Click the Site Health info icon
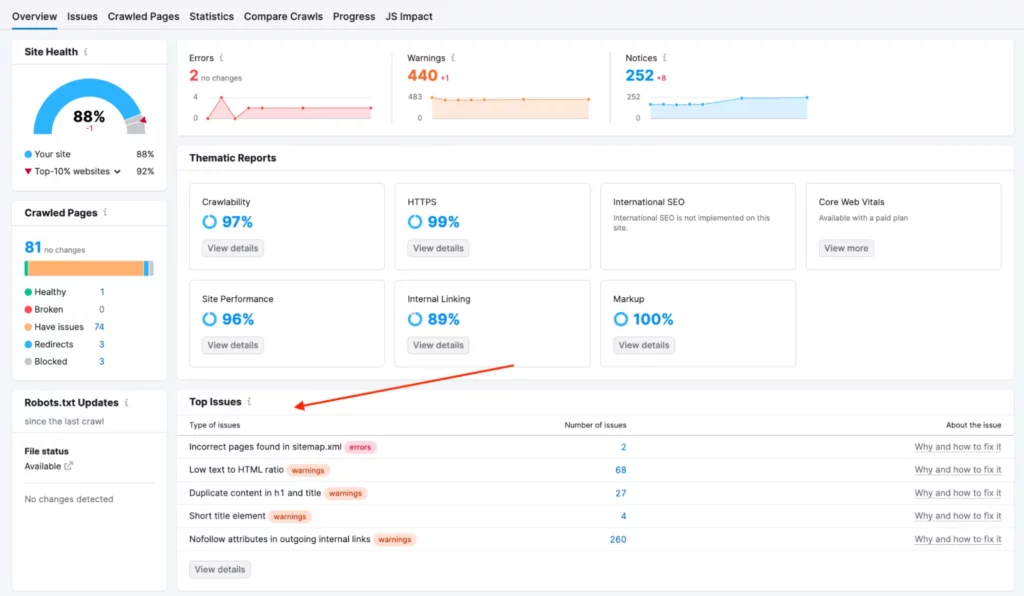Screen dimensions: 1024x596 (x=86, y=51)
